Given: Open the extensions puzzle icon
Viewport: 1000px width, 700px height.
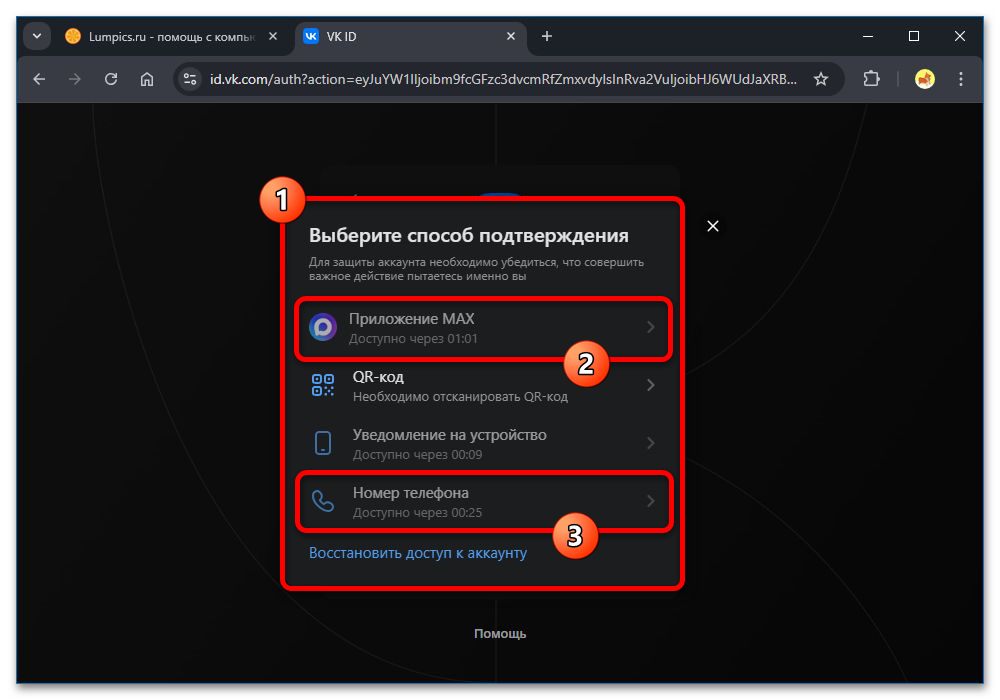Looking at the screenshot, I should tap(871, 79).
